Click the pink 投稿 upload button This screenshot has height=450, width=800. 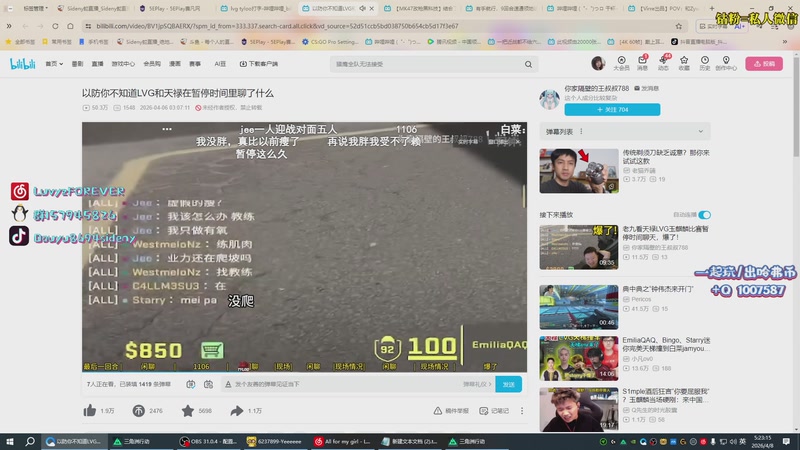point(764,64)
